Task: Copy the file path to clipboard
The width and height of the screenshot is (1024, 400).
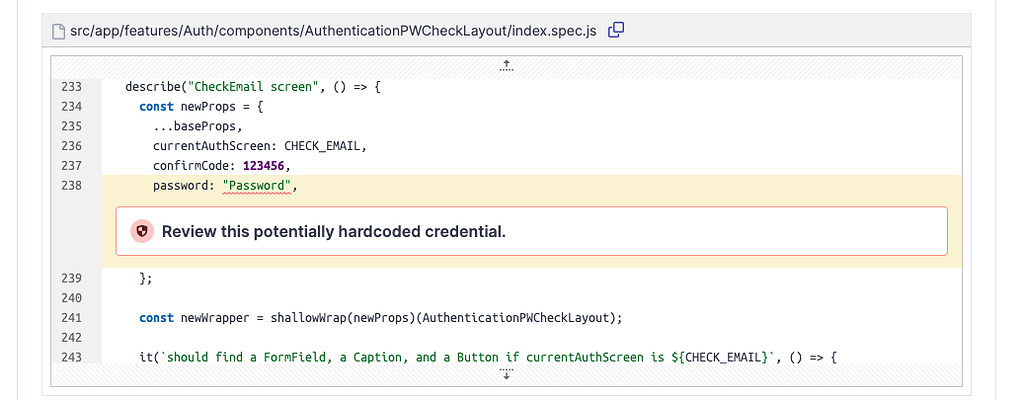Action: tap(616, 30)
